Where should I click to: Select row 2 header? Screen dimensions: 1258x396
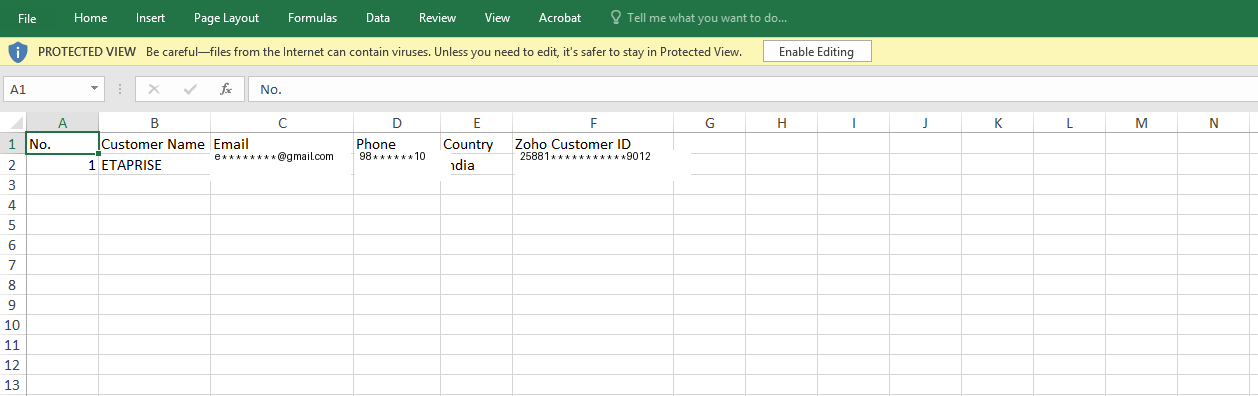13,165
